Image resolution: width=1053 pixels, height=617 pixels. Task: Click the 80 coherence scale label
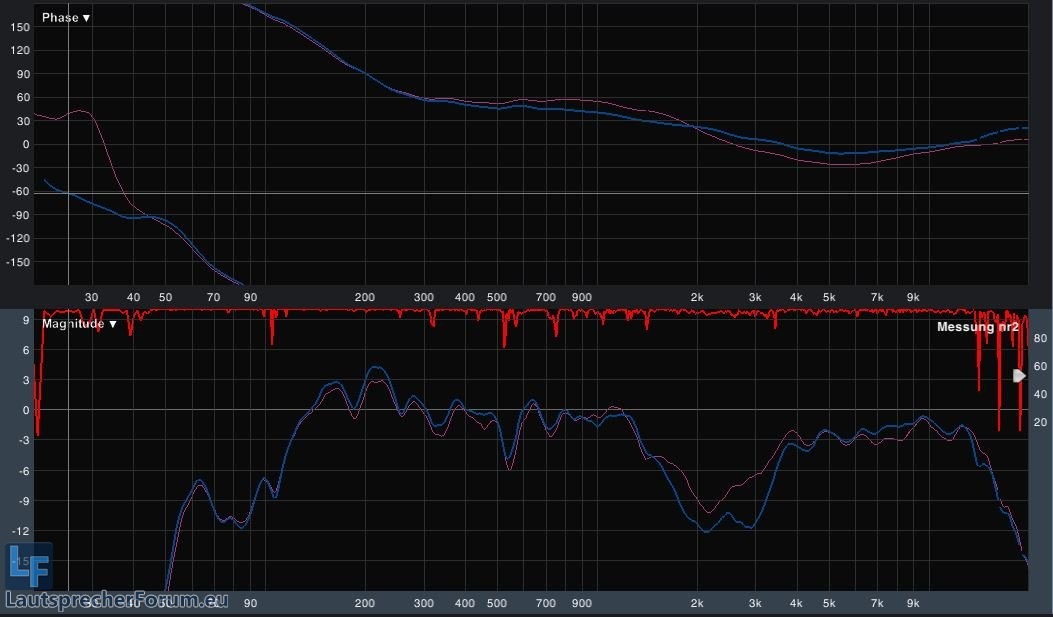point(1039,339)
